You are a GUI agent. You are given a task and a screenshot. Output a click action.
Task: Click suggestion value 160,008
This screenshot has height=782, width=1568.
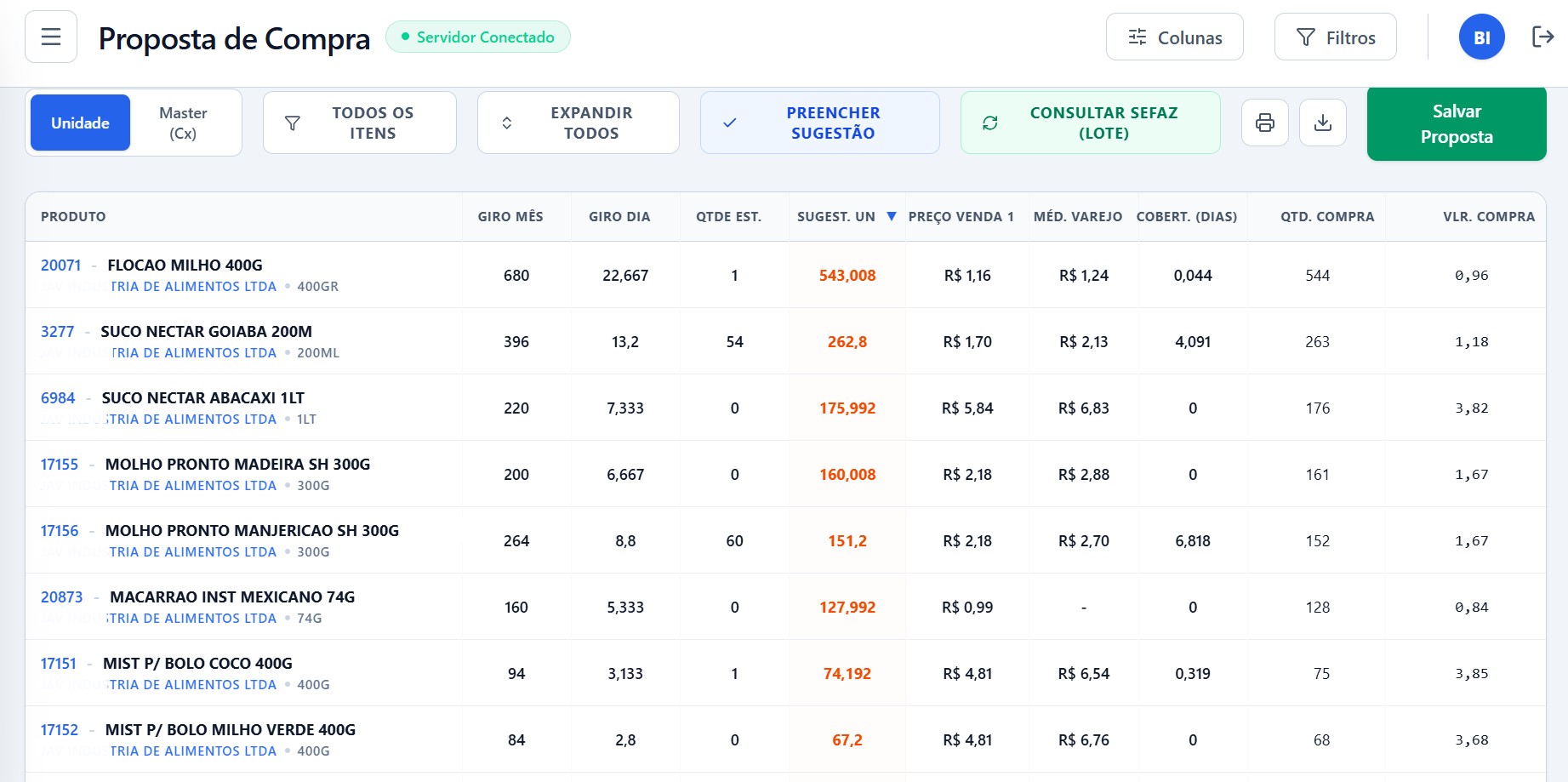(x=847, y=475)
